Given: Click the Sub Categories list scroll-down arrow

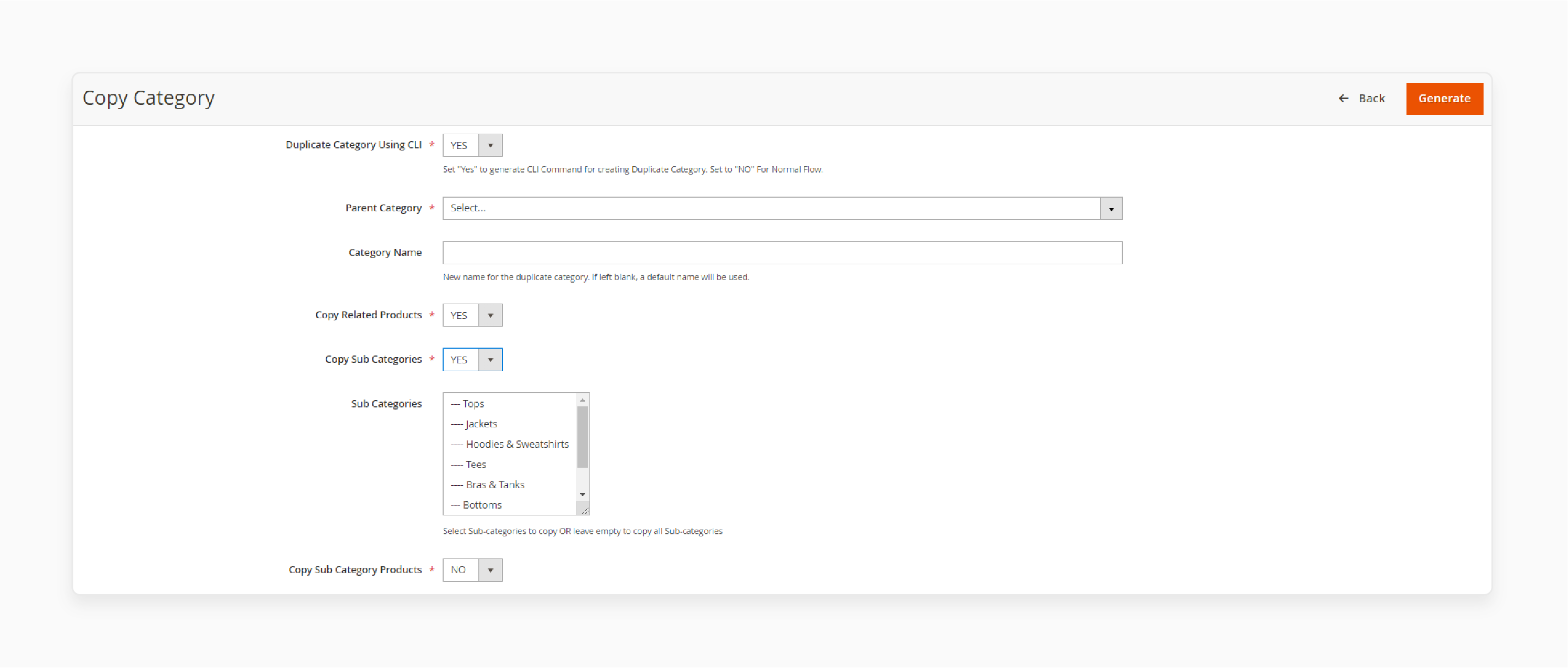Looking at the screenshot, I should click(x=583, y=494).
